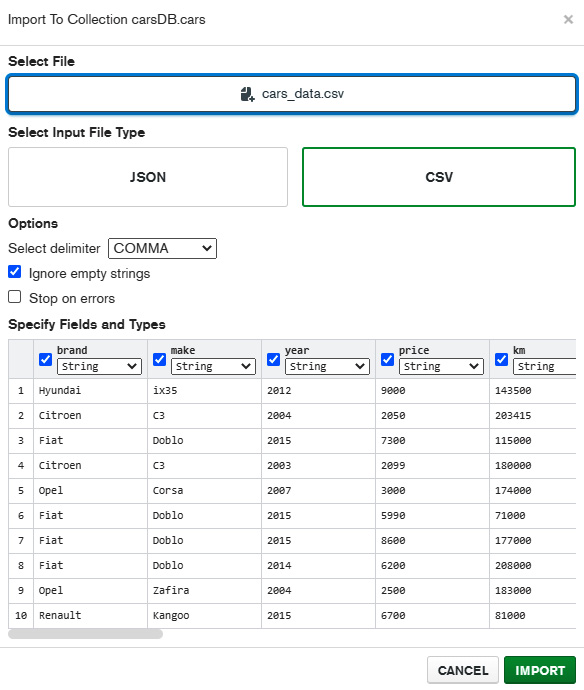Click the price value 7300
The width and height of the screenshot is (584, 690).
[x=393, y=440]
